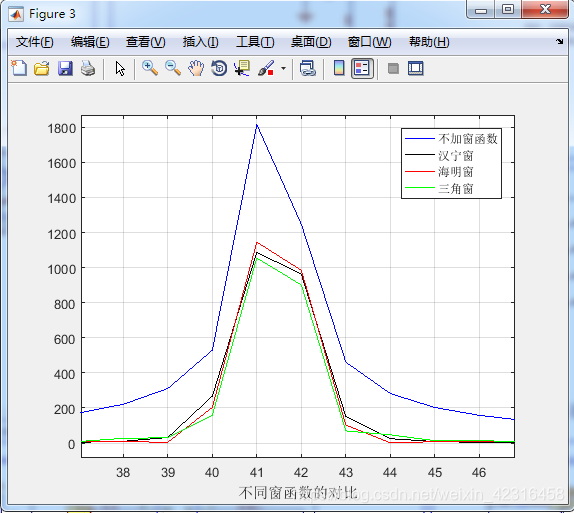
Task: Click the MATLAB logo in the title bar
Action: coord(16,14)
